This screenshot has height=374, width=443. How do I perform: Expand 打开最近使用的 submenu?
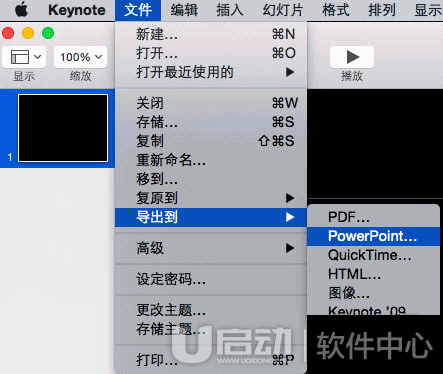tap(211, 72)
